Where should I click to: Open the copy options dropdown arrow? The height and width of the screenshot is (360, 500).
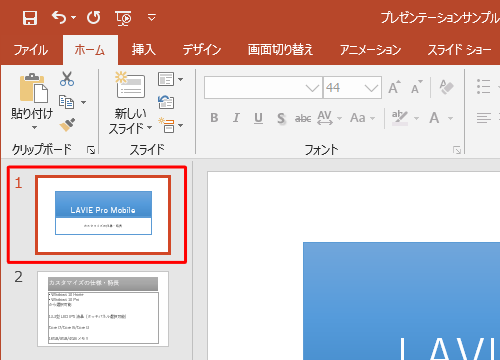point(83,102)
